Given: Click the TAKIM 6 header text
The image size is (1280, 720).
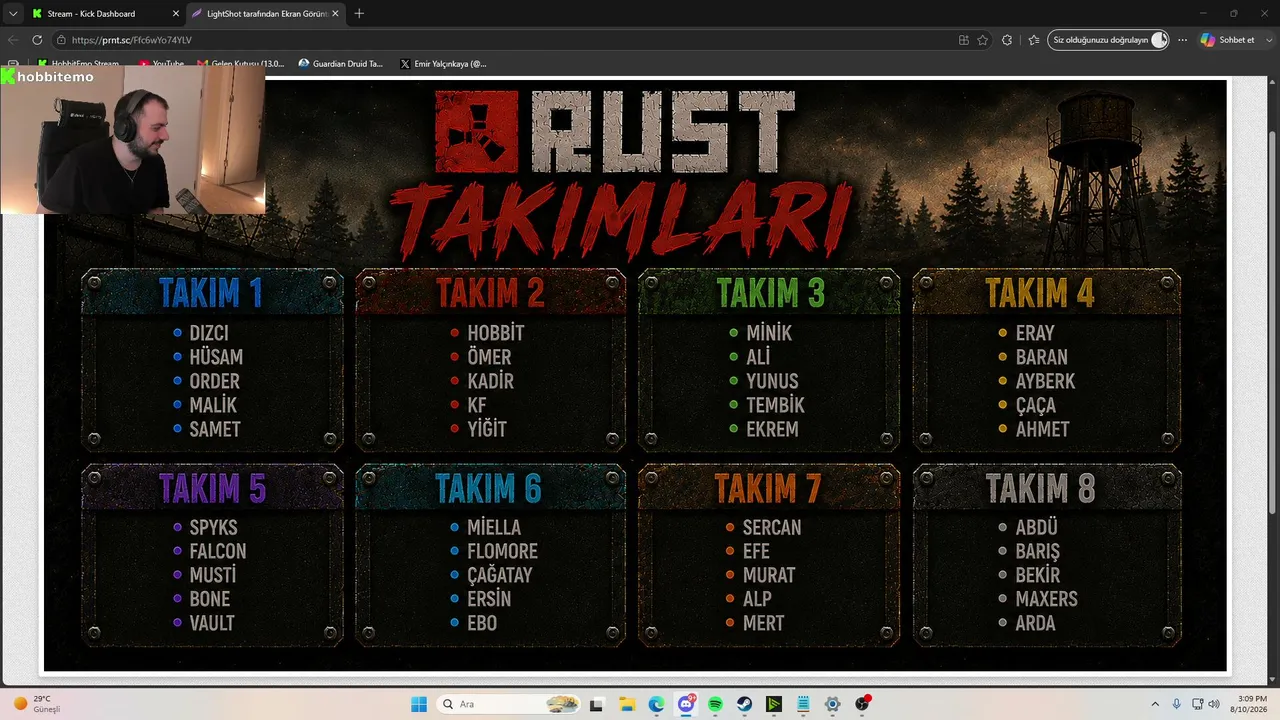Looking at the screenshot, I should coord(488,488).
